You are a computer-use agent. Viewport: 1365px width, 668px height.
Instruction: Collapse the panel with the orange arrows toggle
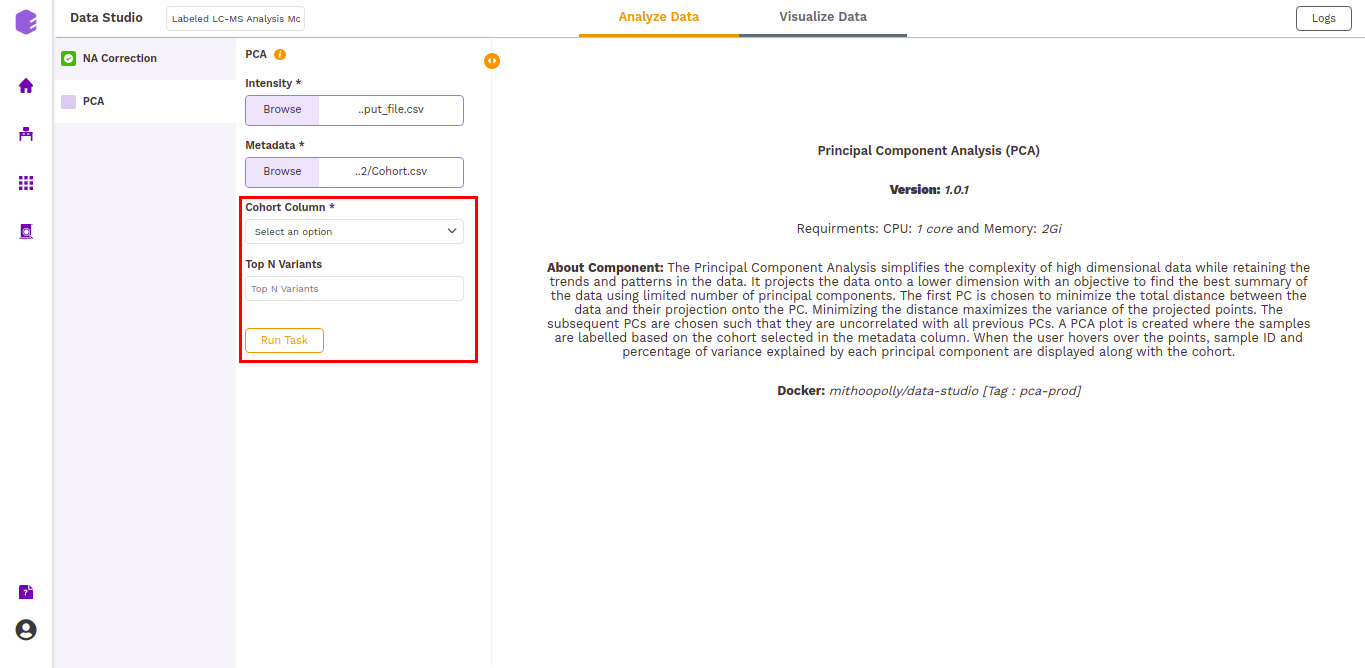[491, 61]
